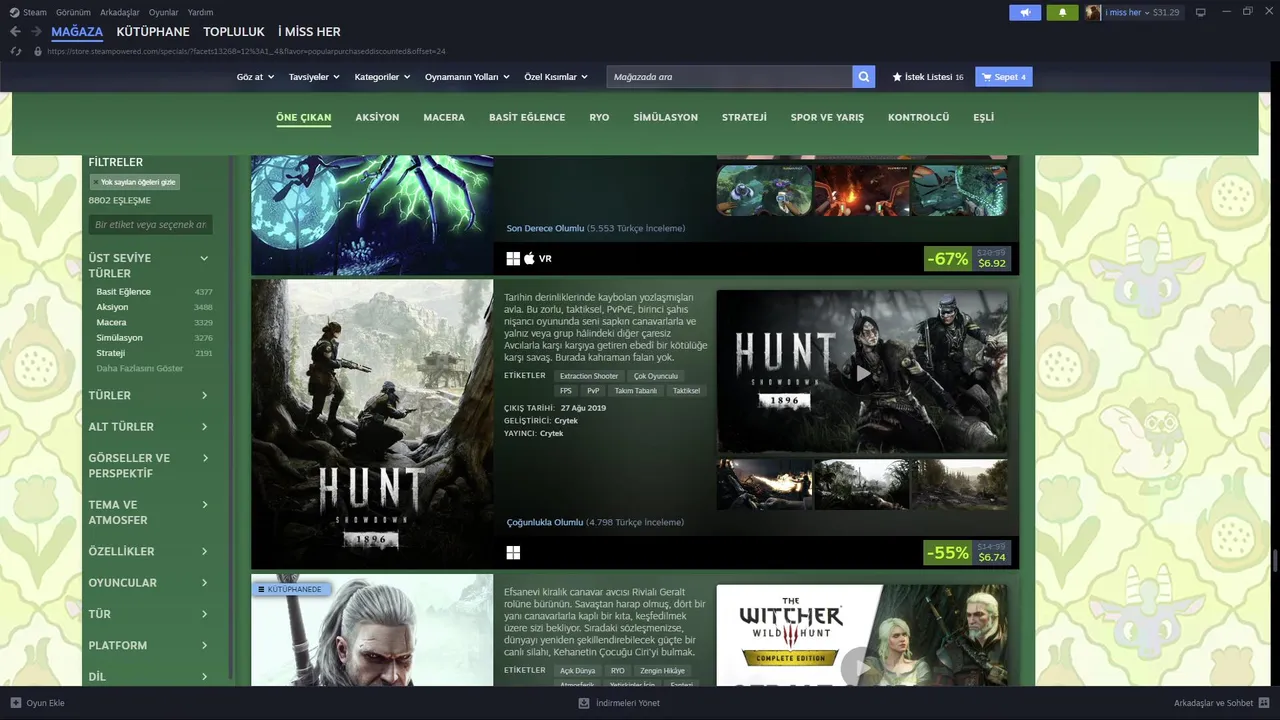Expand the Kategoriler dropdown
This screenshot has height=720, width=1280.
382,77
